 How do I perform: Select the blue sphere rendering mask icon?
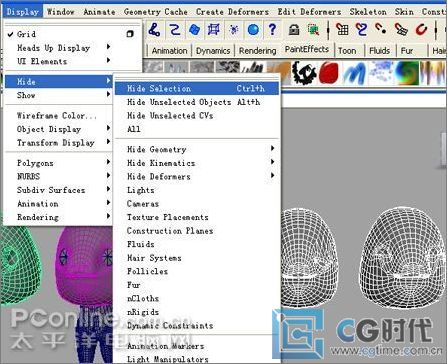tap(253, 30)
